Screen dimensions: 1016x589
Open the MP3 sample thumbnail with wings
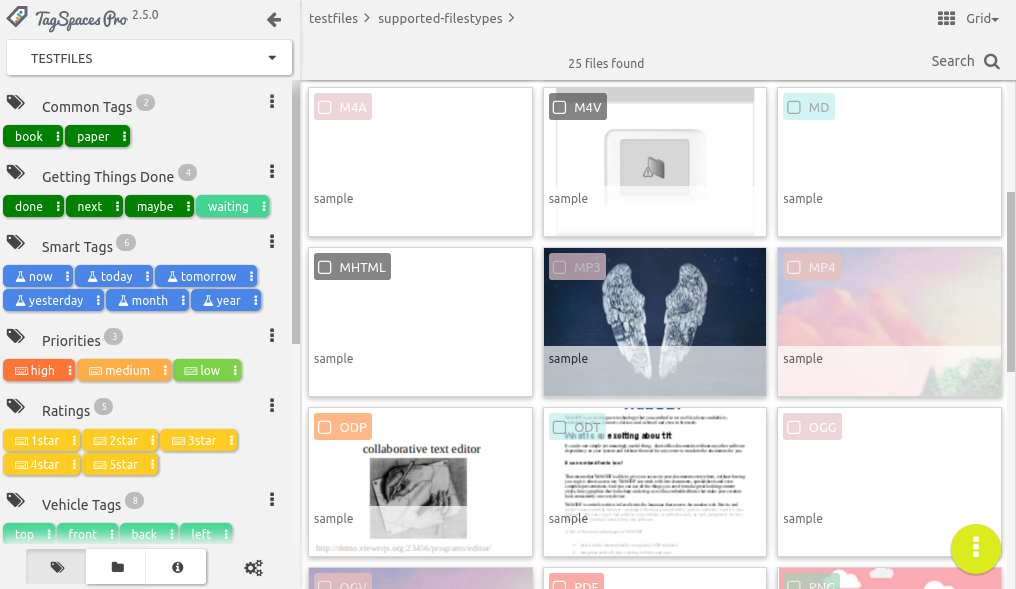654,321
